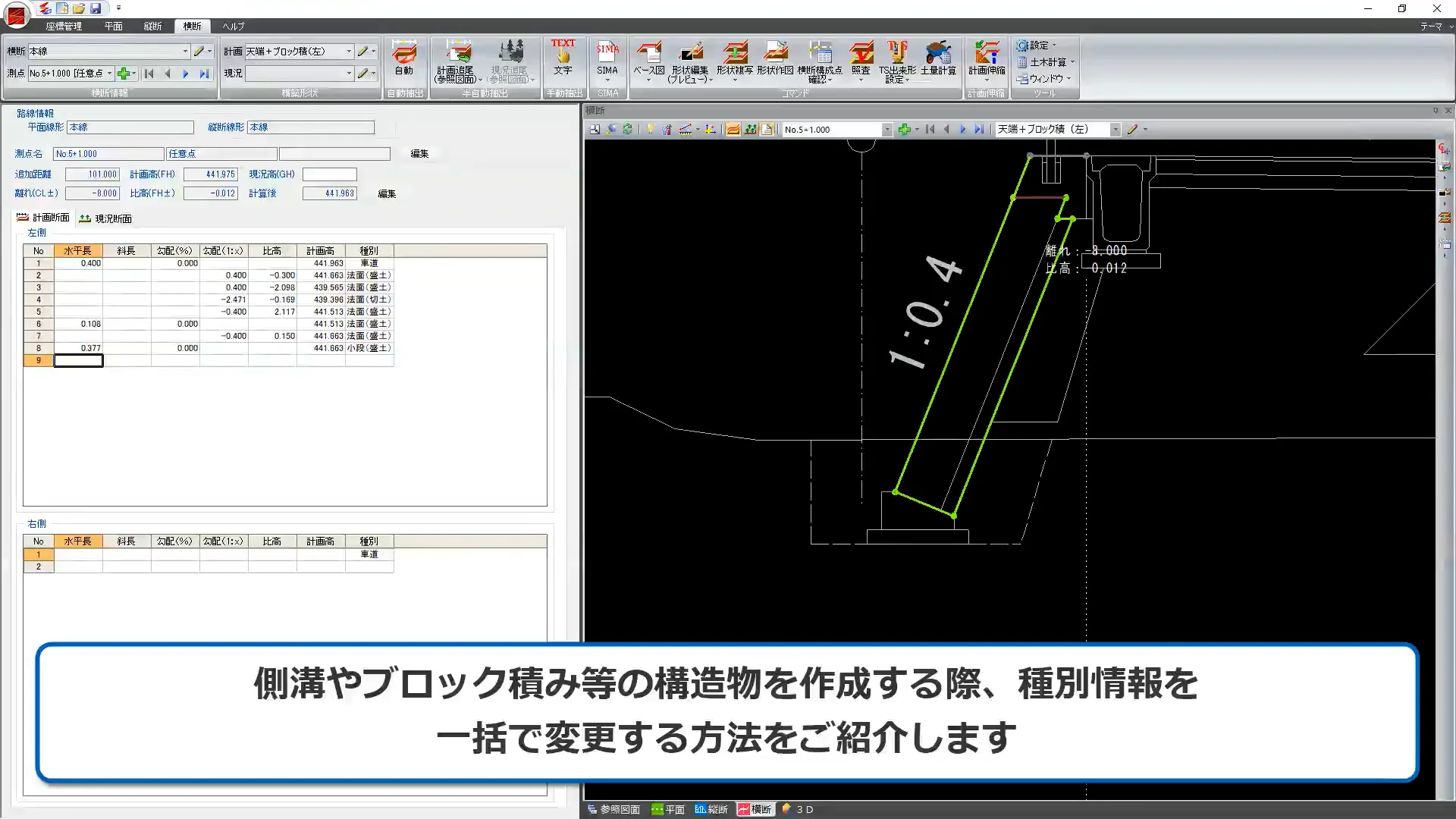Switch to 3D bottom view tab
Image resolution: width=1456 pixels, height=819 pixels.
tap(798, 810)
